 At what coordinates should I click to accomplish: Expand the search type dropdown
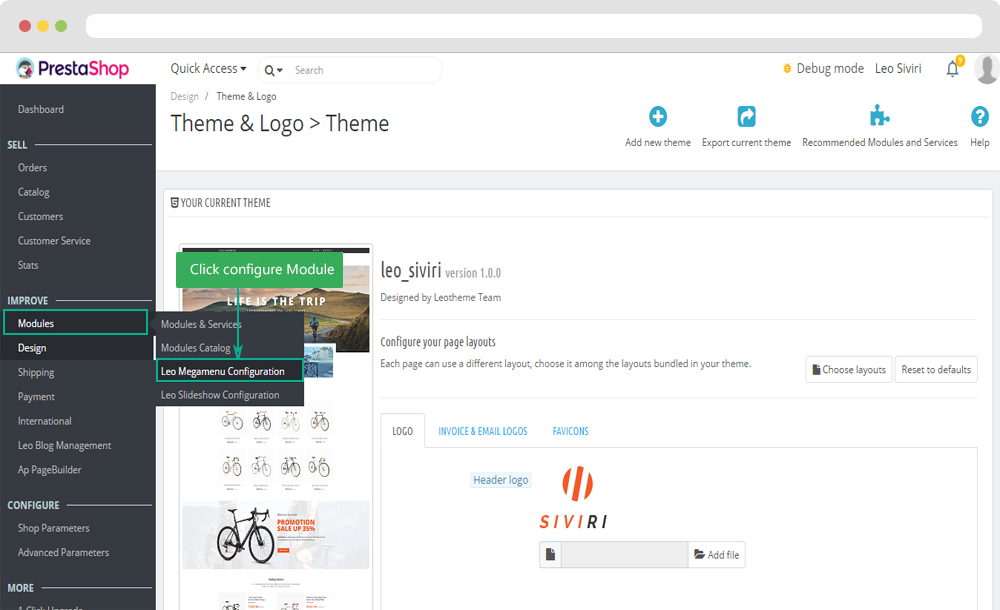pos(274,70)
